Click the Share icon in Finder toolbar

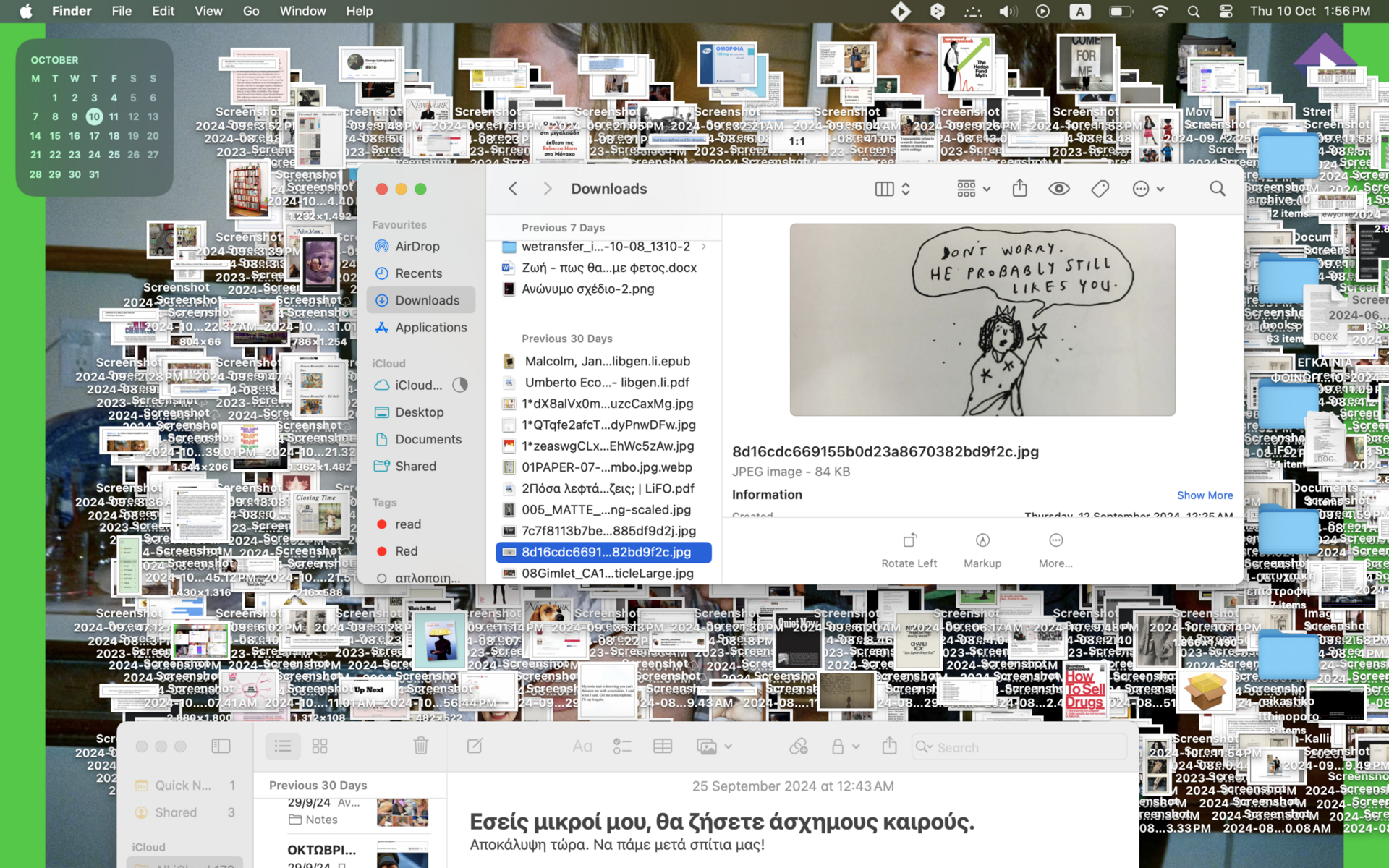[x=1020, y=189]
